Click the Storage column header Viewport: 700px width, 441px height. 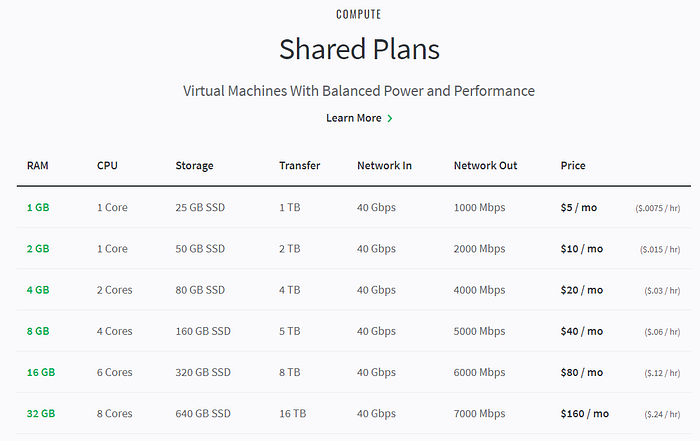coord(194,166)
